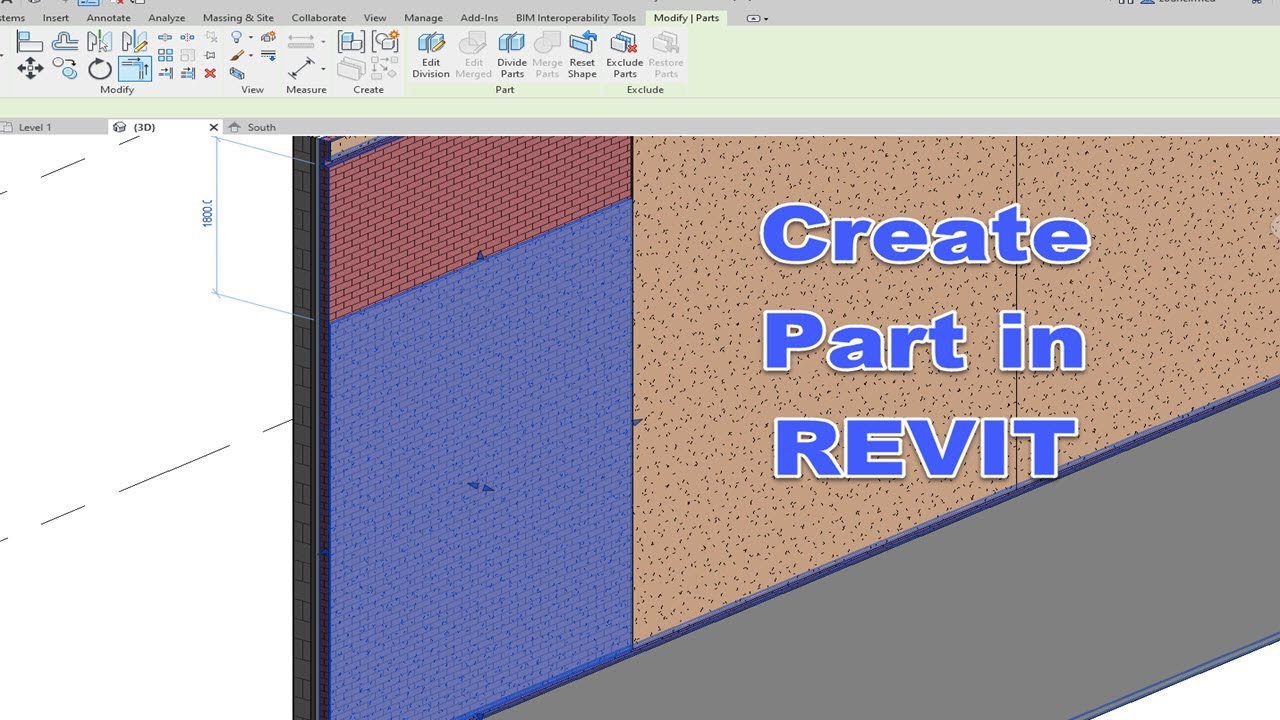Click the Exclude Parts button
This screenshot has width=1280, height=720.
coord(625,55)
